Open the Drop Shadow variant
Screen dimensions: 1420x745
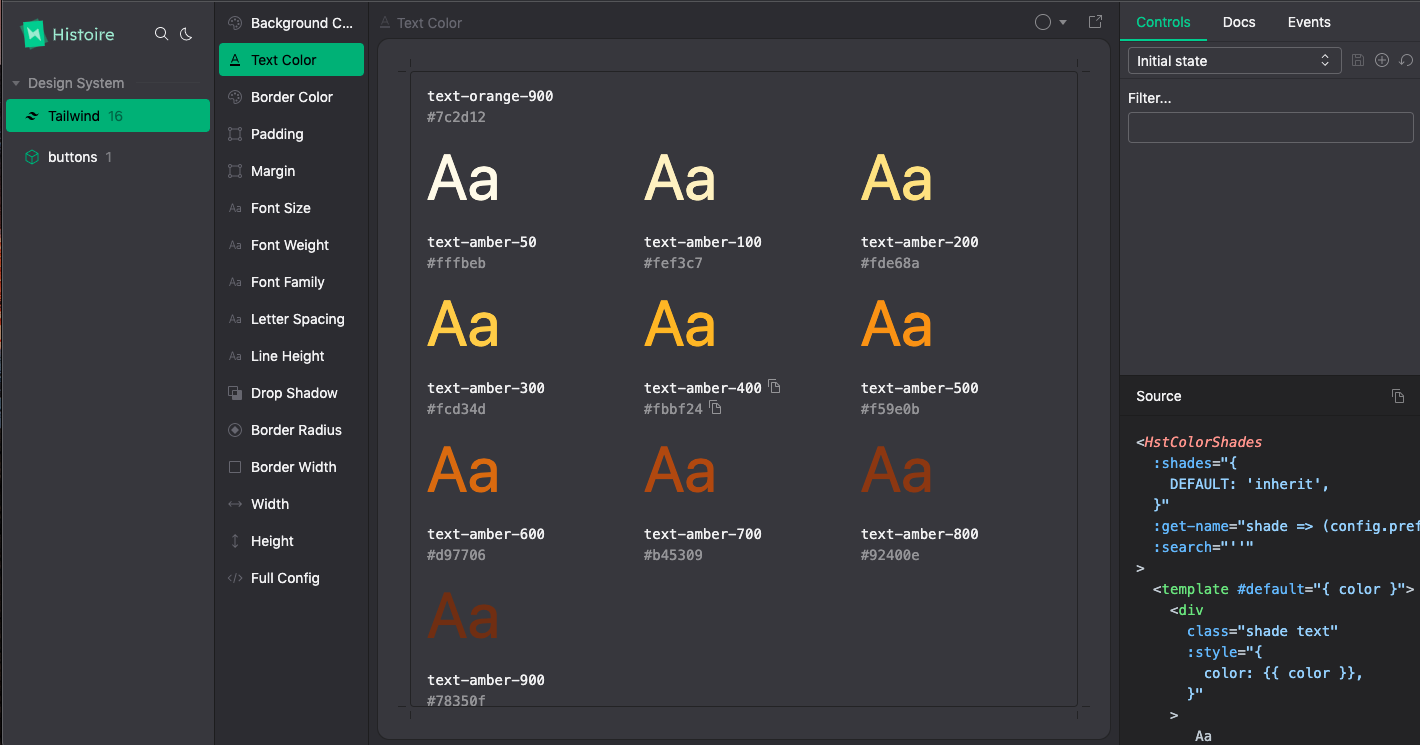pos(291,393)
